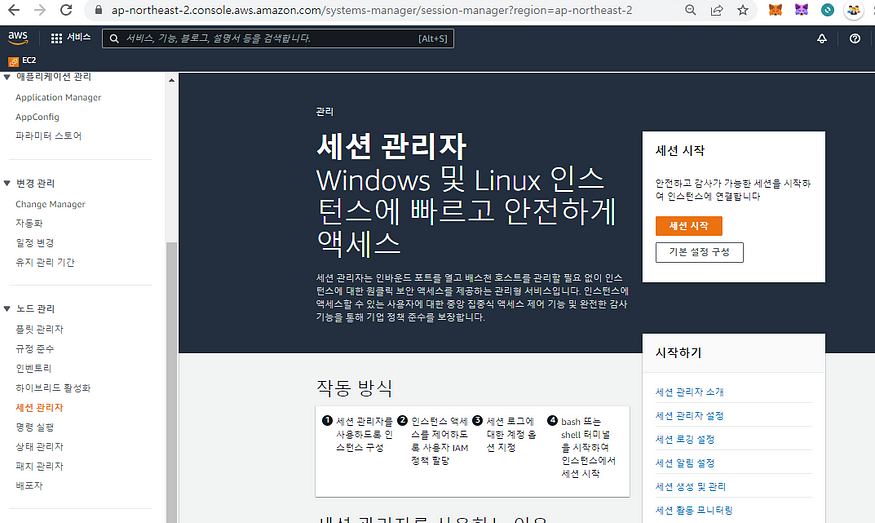Click the share page icon in address bar
875x523 pixels.
point(717,10)
